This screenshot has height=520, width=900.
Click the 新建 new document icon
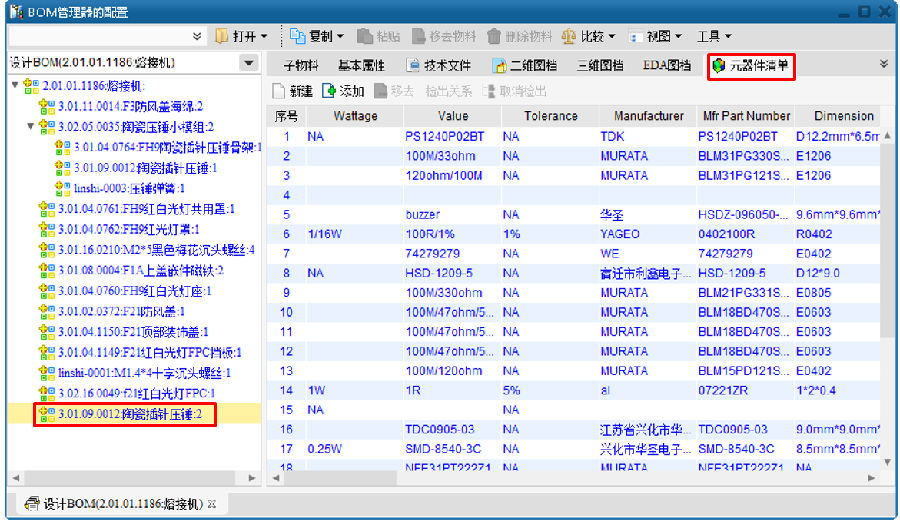pyautogui.click(x=280, y=91)
